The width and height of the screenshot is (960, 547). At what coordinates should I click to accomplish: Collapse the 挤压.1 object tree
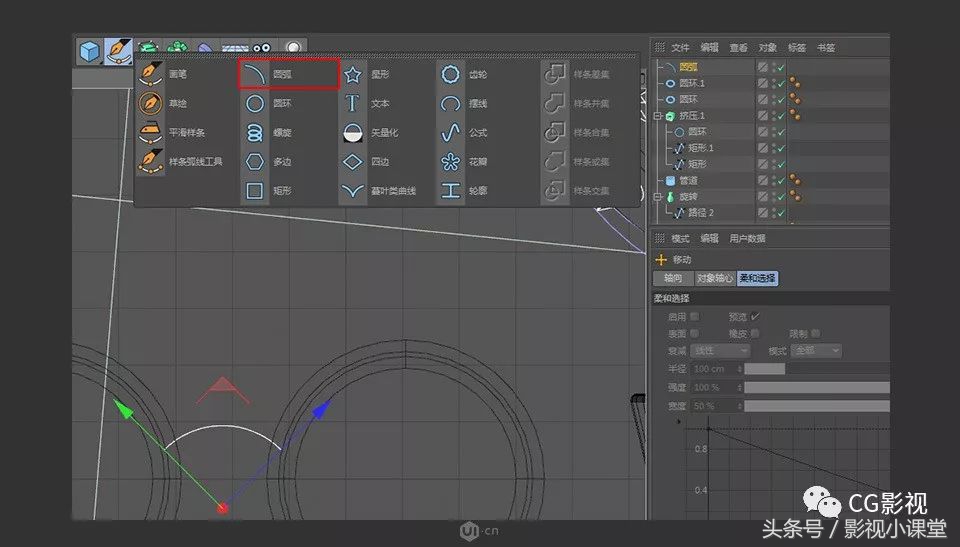(658, 116)
